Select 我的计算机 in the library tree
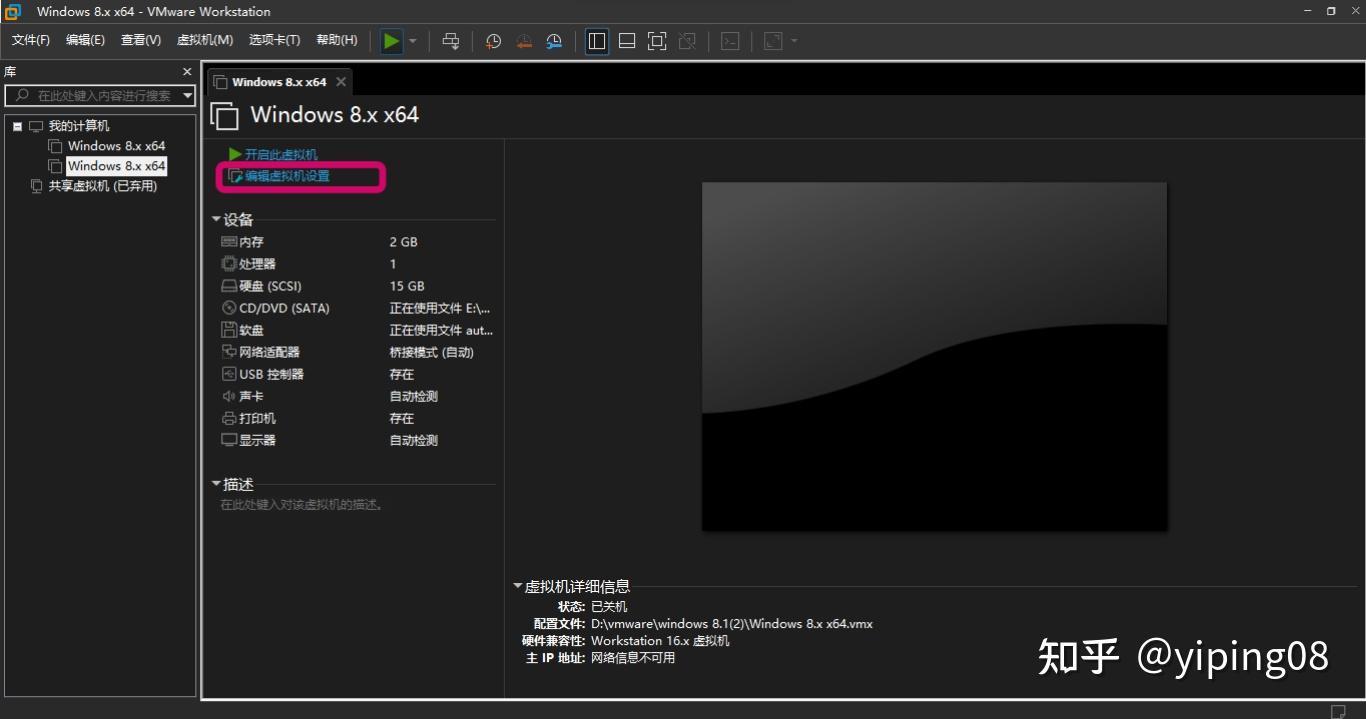Screen dimensions: 1366x719 click(79, 126)
